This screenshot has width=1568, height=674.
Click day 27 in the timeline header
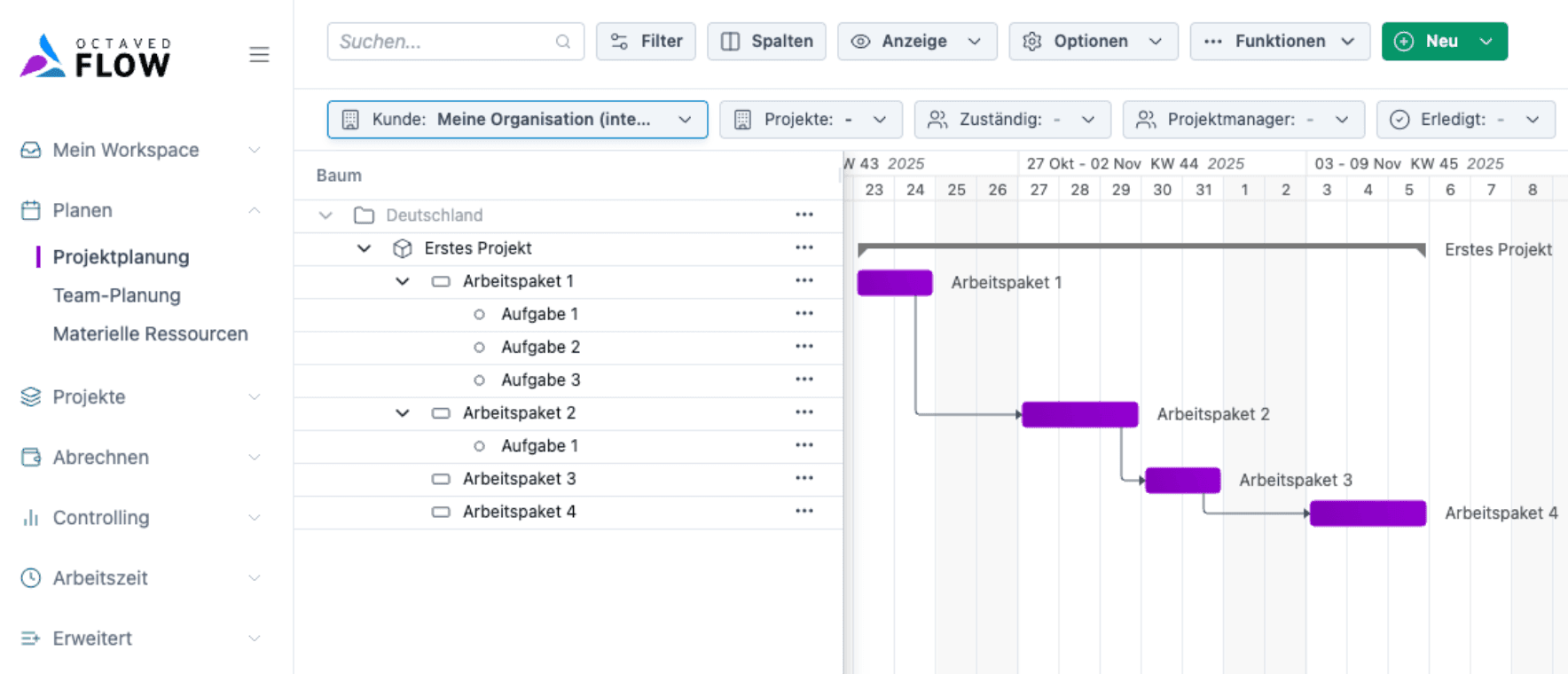click(1039, 190)
